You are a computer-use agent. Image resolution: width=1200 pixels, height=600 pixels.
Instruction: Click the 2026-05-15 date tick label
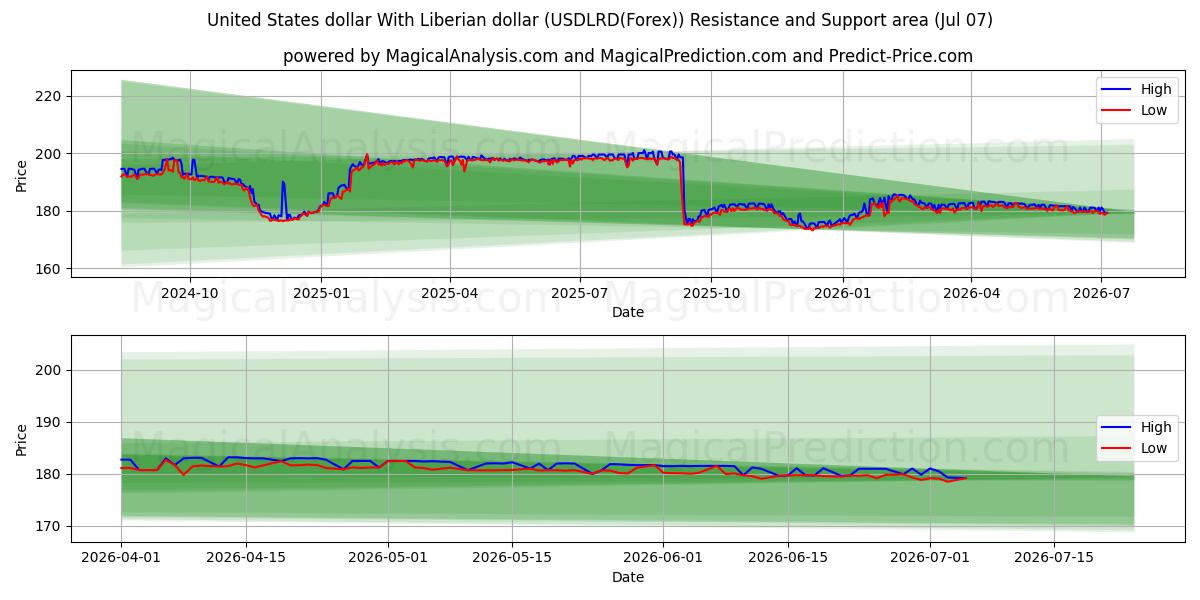click(512, 559)
